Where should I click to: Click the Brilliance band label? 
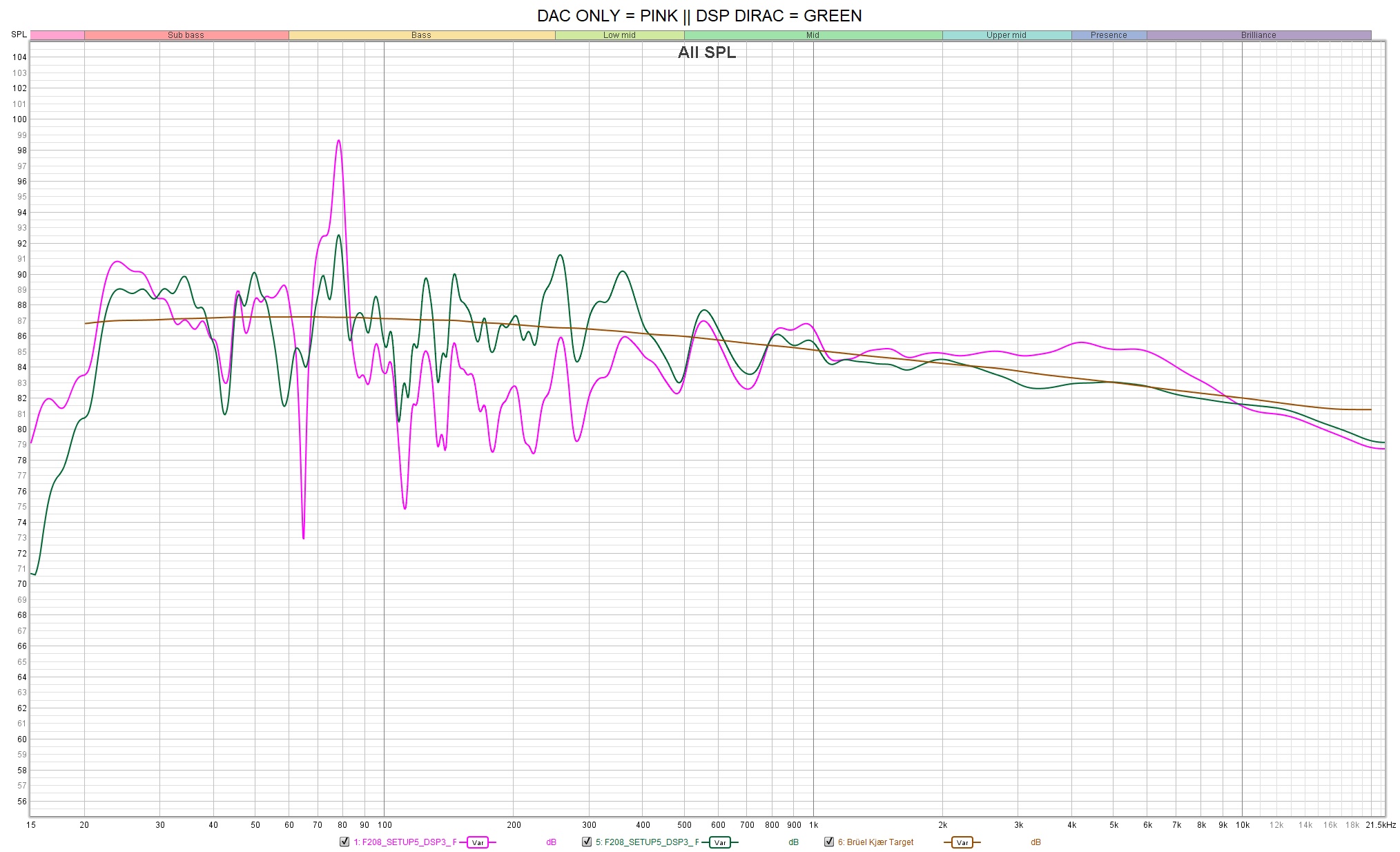1258,35
